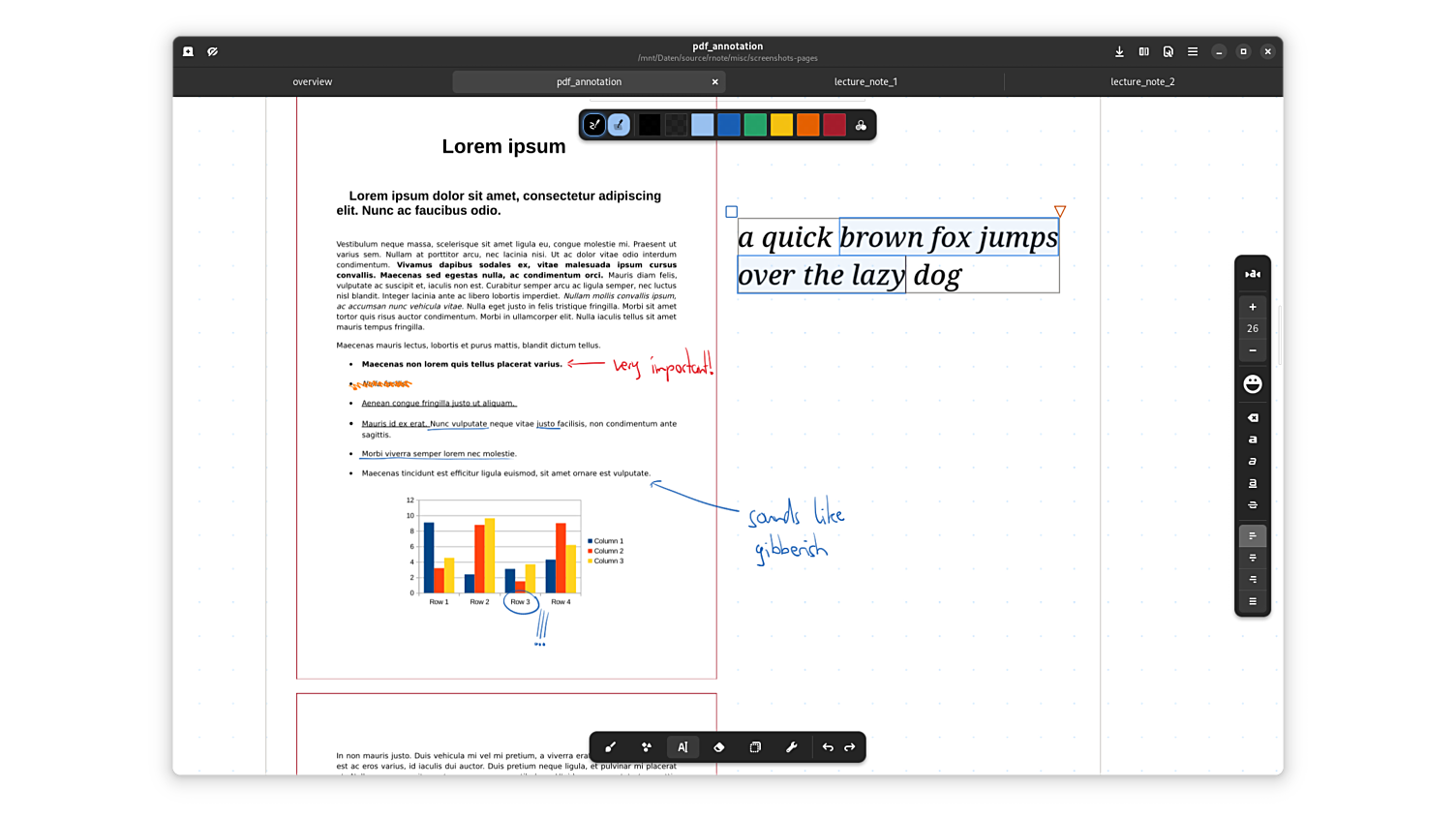
Task: Align the text to the left
Action: point(1253,536)
